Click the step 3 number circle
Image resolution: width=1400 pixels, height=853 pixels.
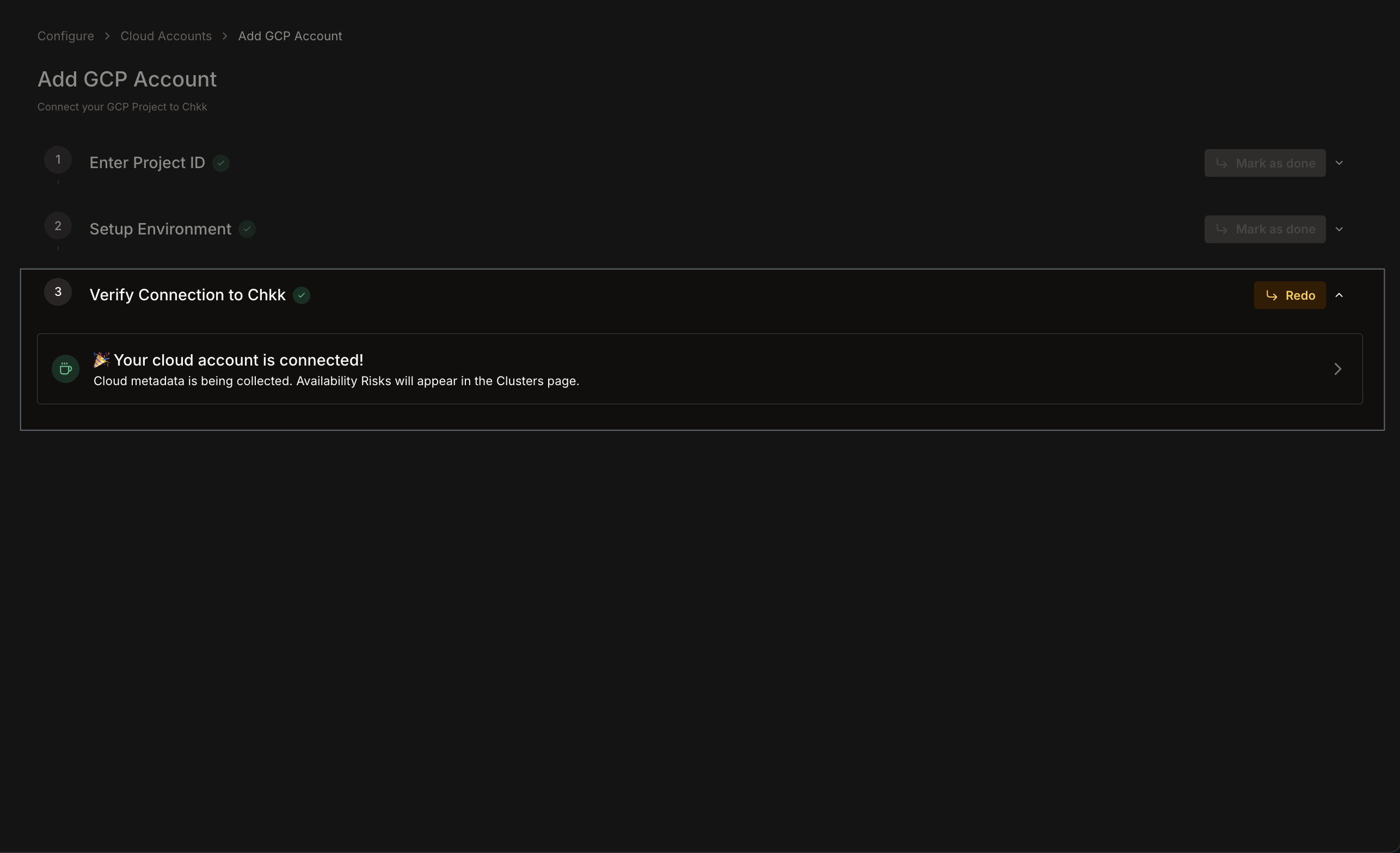(x=57, y=292)
